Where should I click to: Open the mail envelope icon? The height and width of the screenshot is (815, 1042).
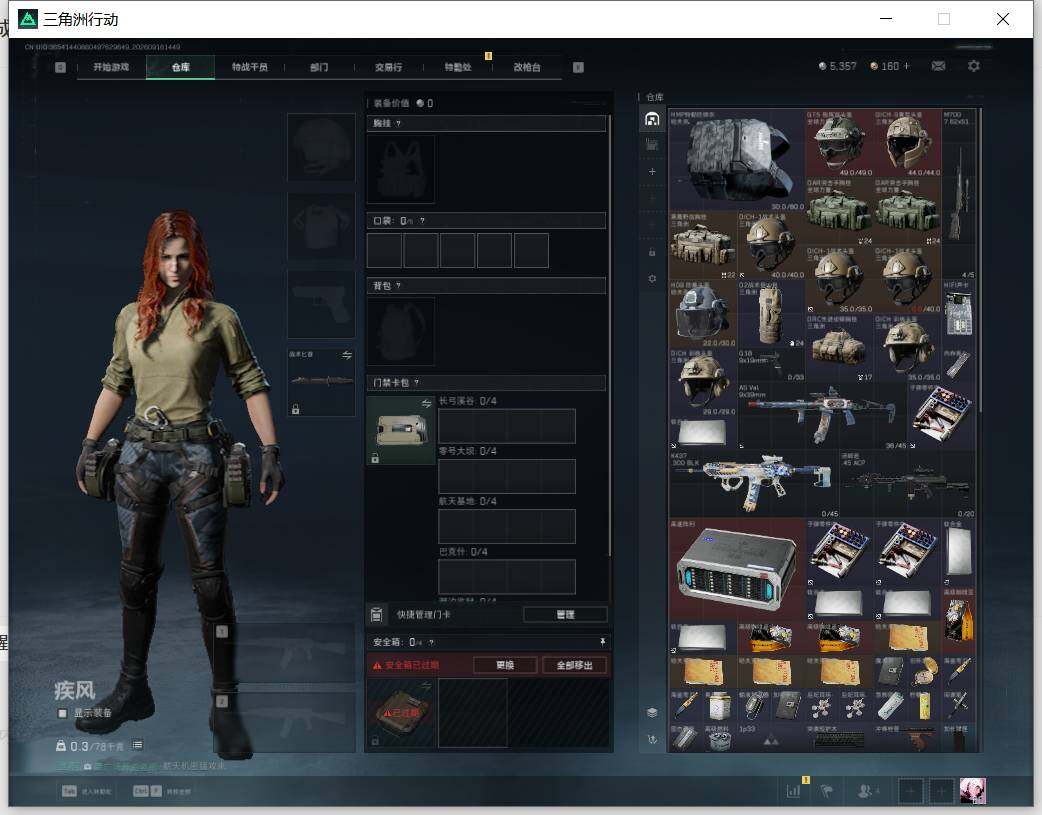tap(938, 66)
